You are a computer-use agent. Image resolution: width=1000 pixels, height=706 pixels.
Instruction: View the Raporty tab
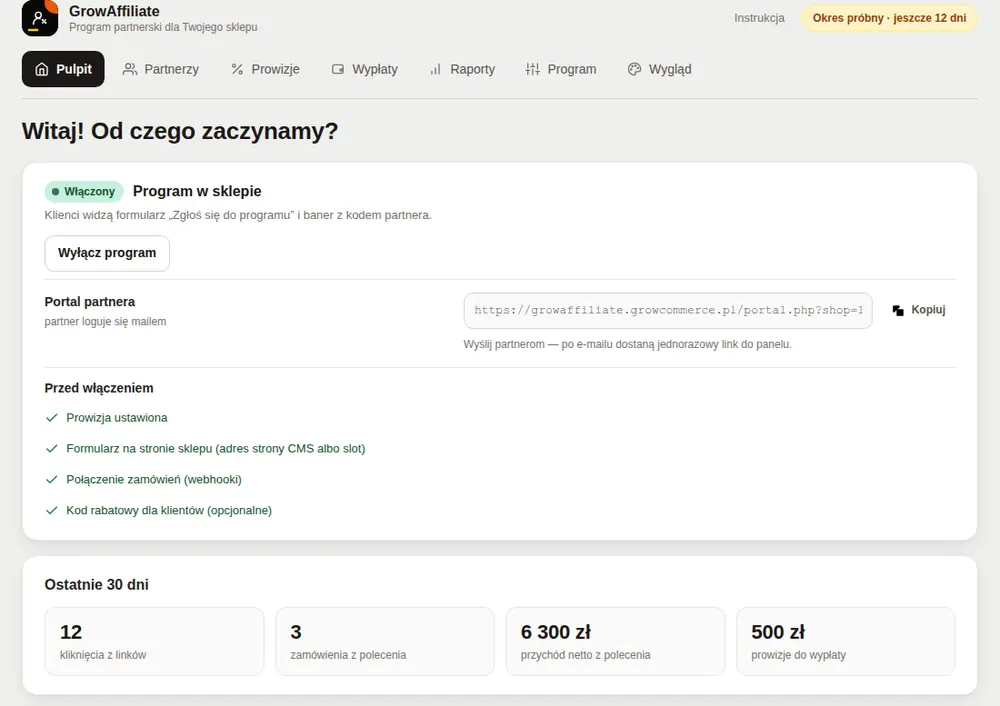point(462,69)
